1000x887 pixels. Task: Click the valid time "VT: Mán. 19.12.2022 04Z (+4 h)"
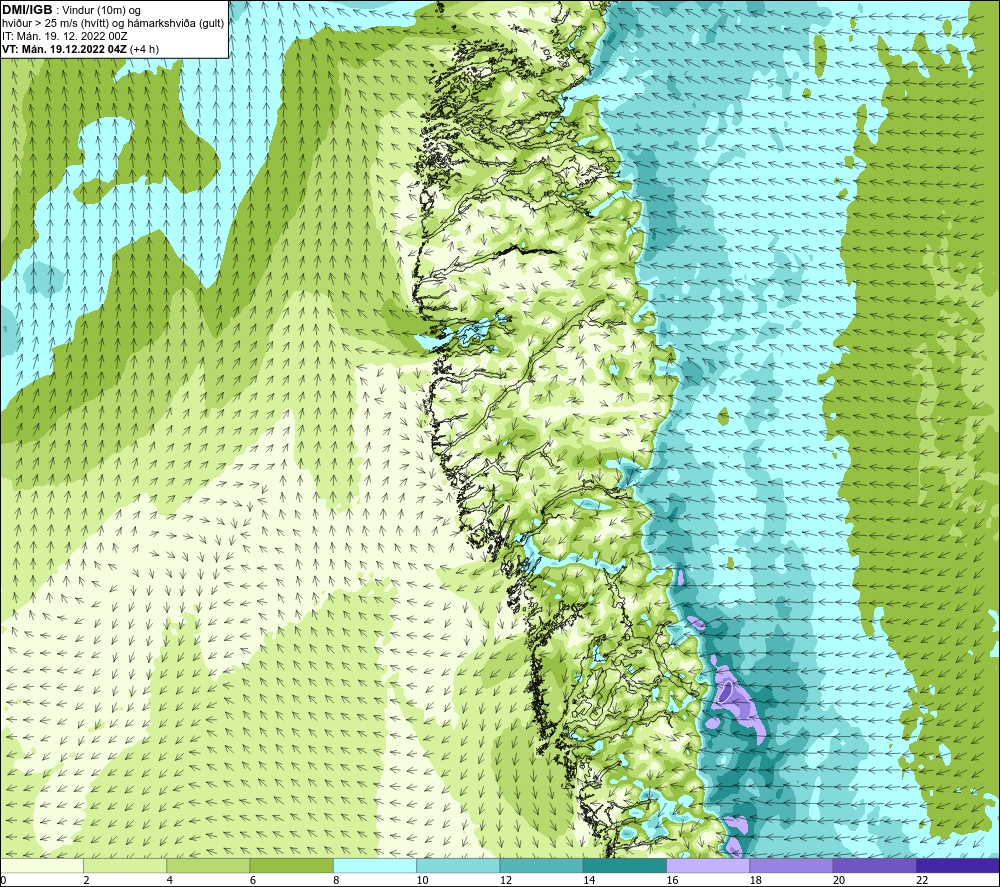80,49
